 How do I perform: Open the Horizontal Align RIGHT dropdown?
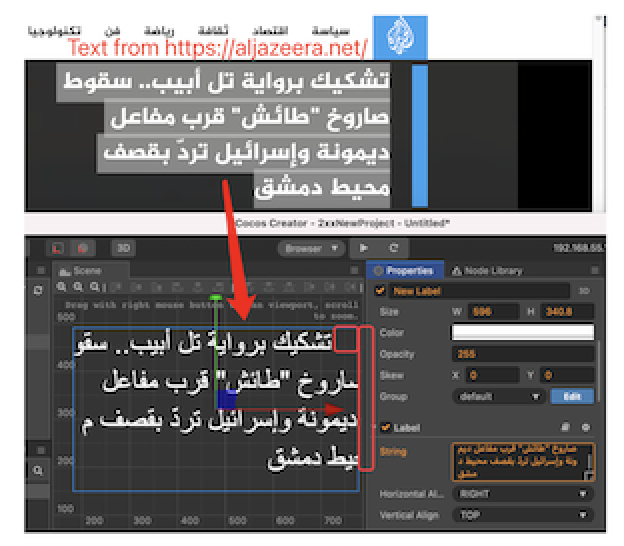pyautogui.click(x=523, y=494)
